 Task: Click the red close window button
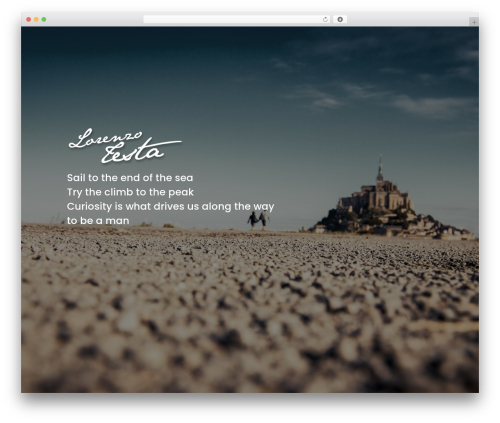tap(29, 20)
